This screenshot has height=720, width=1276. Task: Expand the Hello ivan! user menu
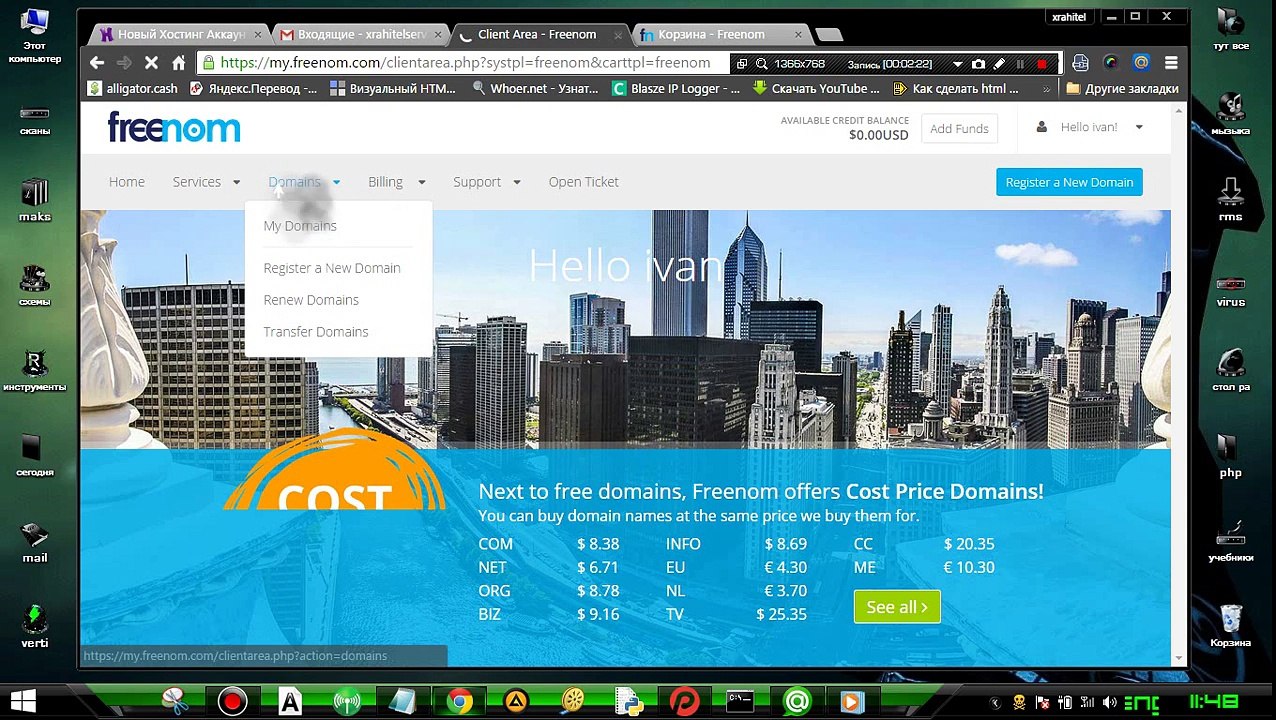[x=1090, y=127]
